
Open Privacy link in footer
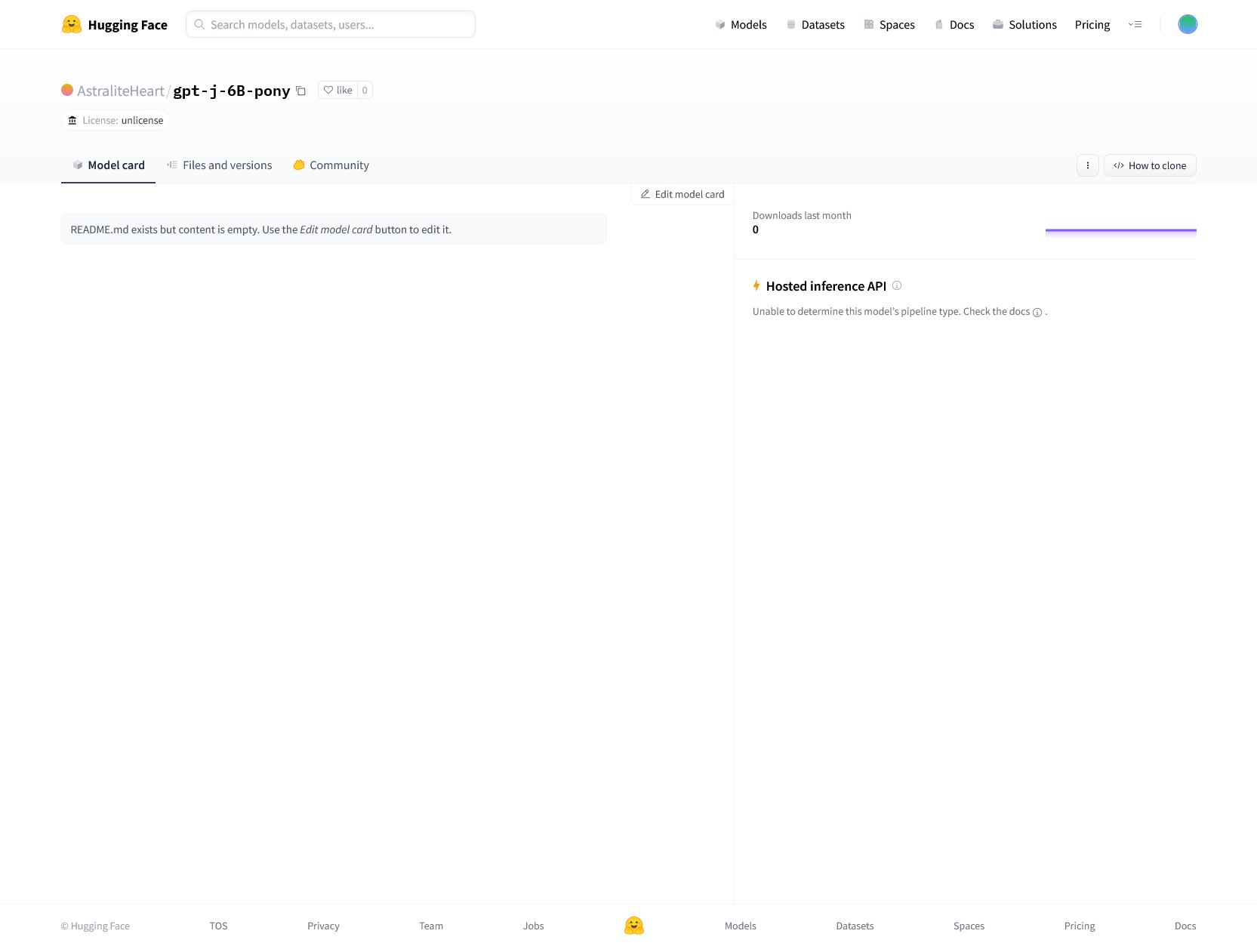tap(323, 926)
